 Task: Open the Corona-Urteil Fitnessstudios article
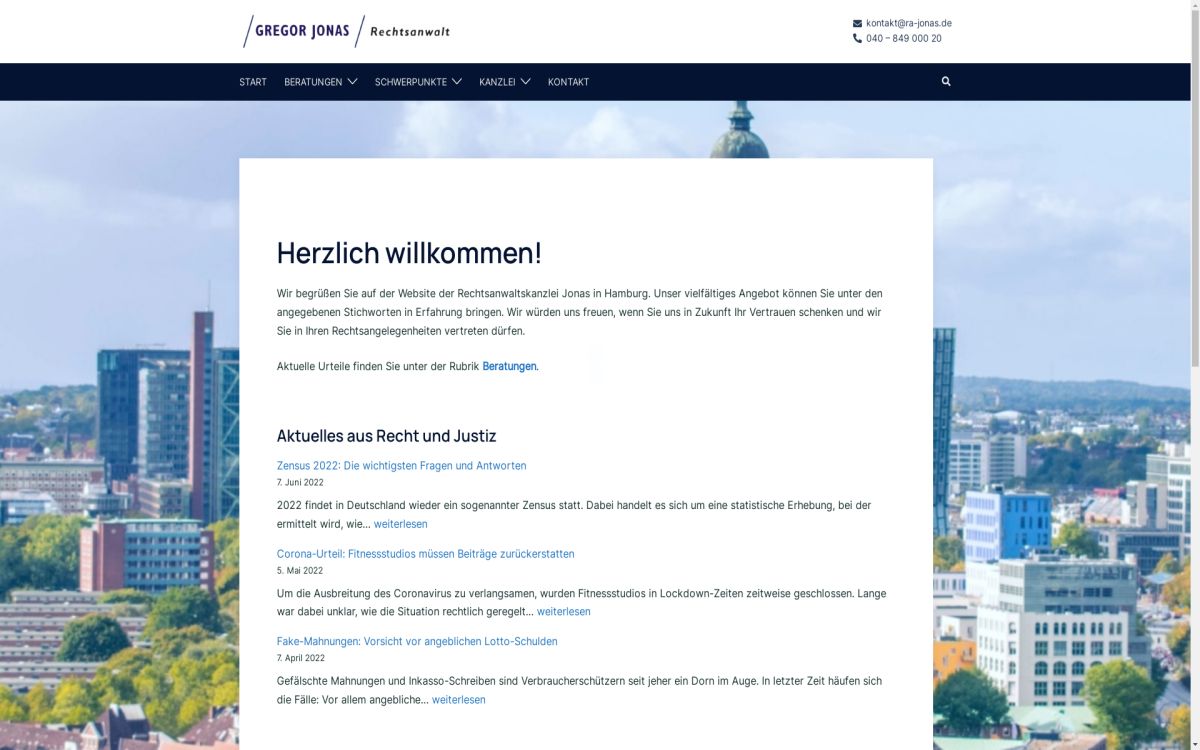(x=425, y=553)
